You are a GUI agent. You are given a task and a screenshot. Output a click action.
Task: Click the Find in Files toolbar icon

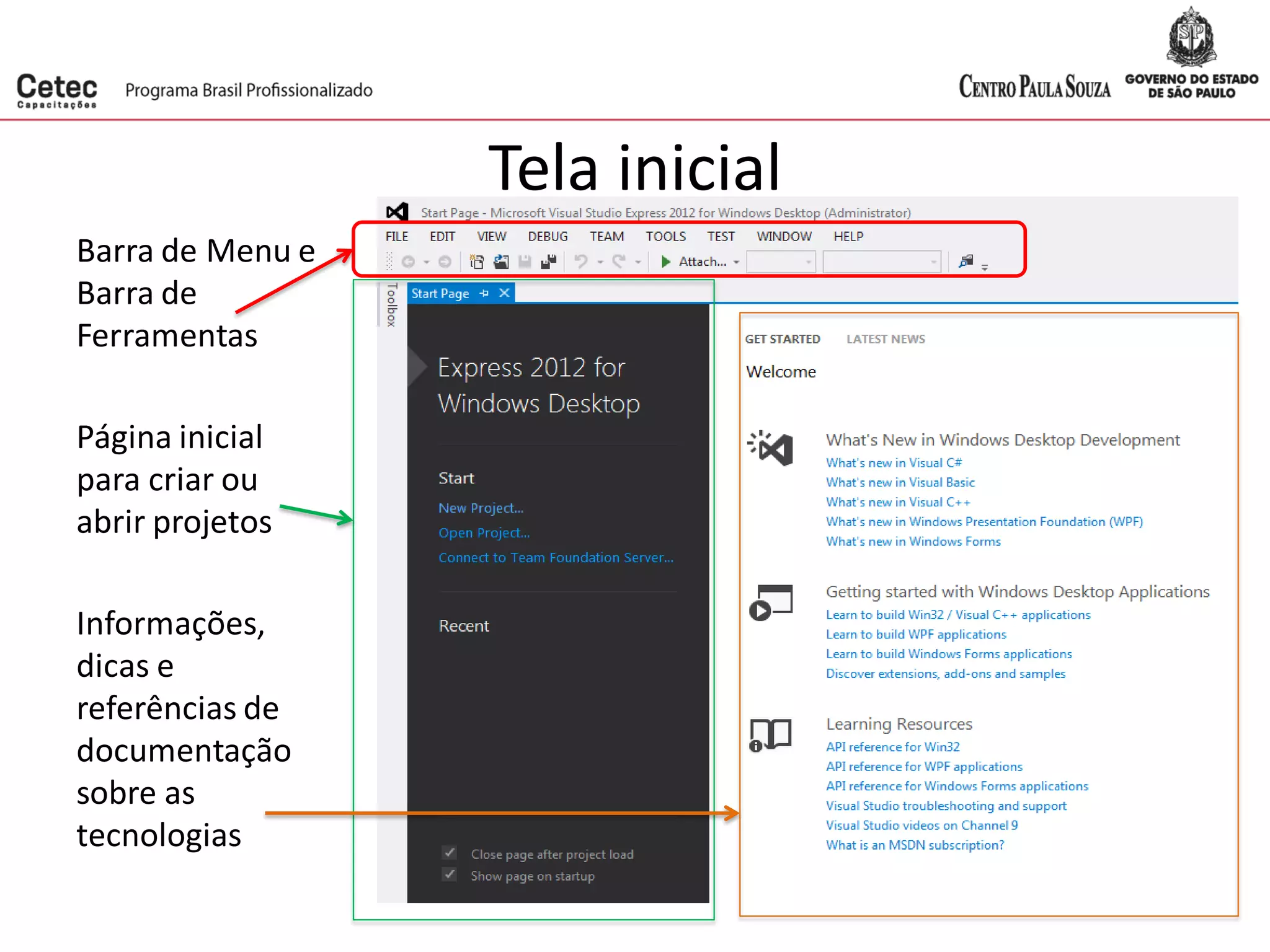pos(966,262)
